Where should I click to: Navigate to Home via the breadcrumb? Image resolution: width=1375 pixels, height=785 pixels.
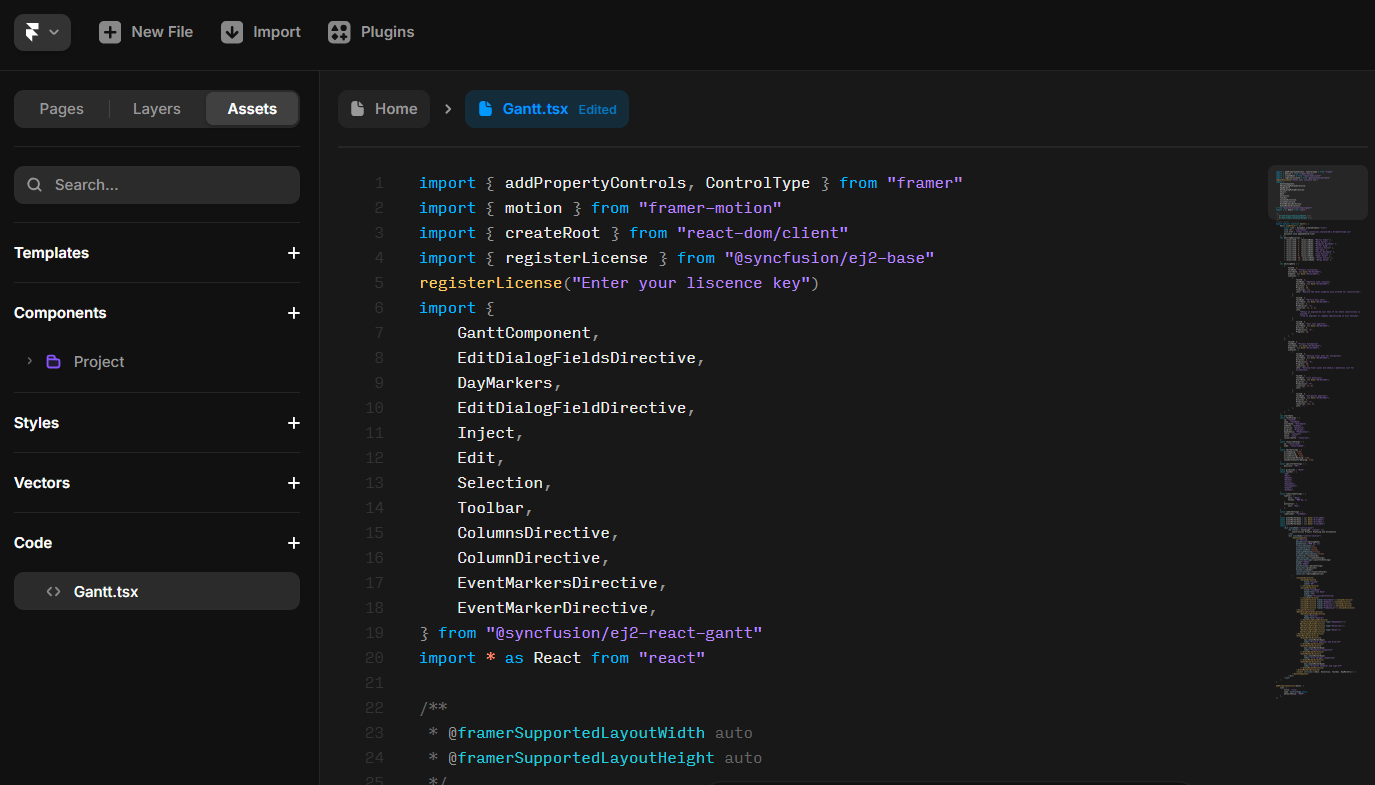click(x=384, y=108)
